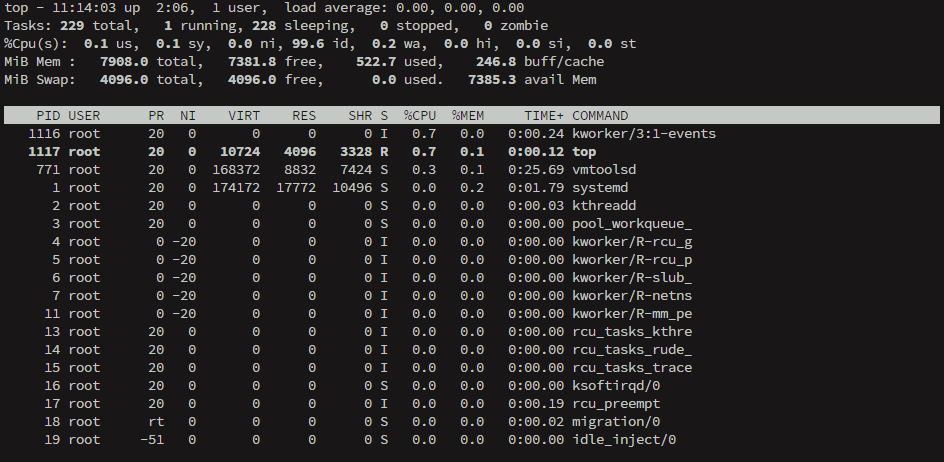The width and height of the screenshot is (944, 462).
Task: Click the 17772 RES value for systemd
Action: pyautogui.click(x=296, y=188)
